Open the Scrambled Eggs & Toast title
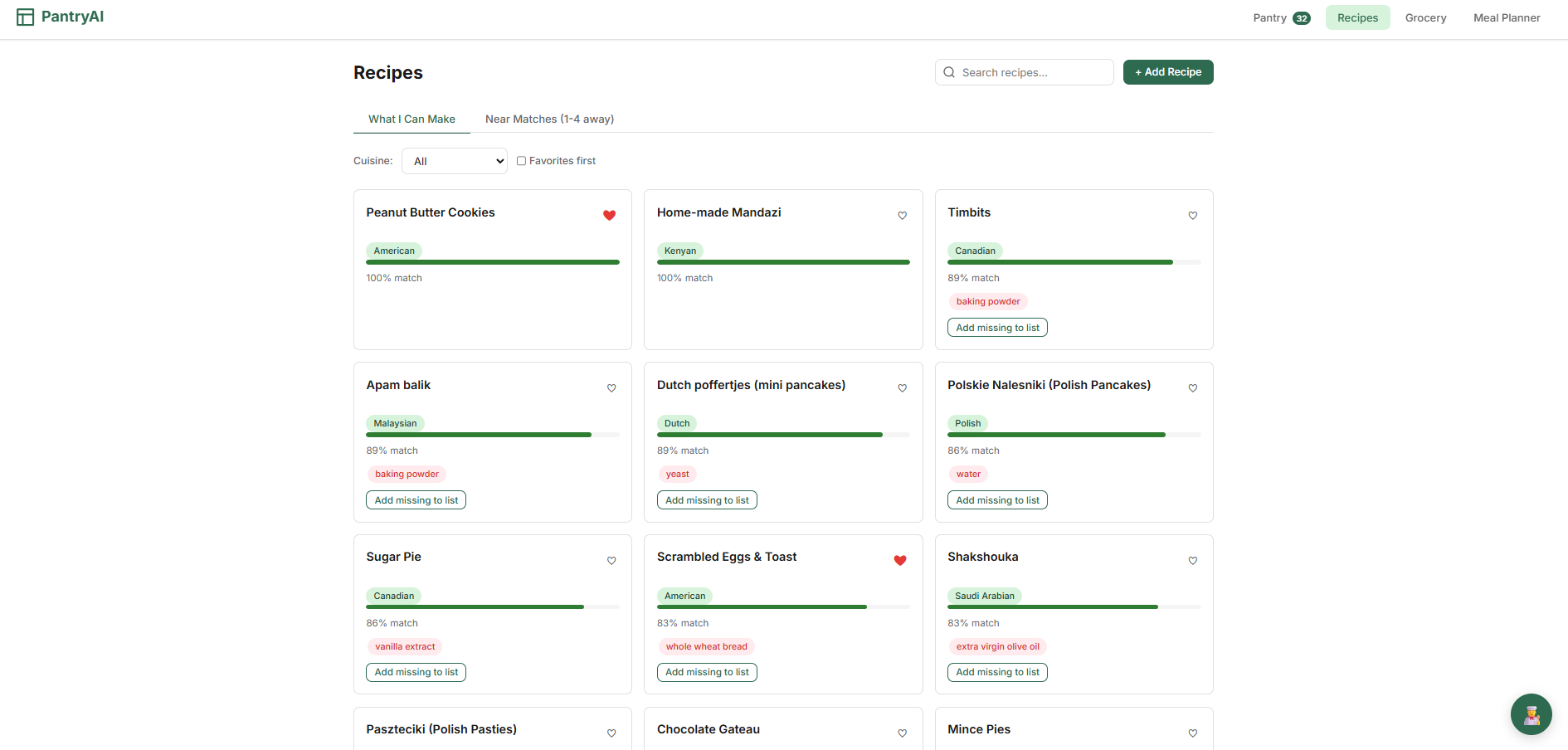The image size is (1568, 750). point(727,557)
